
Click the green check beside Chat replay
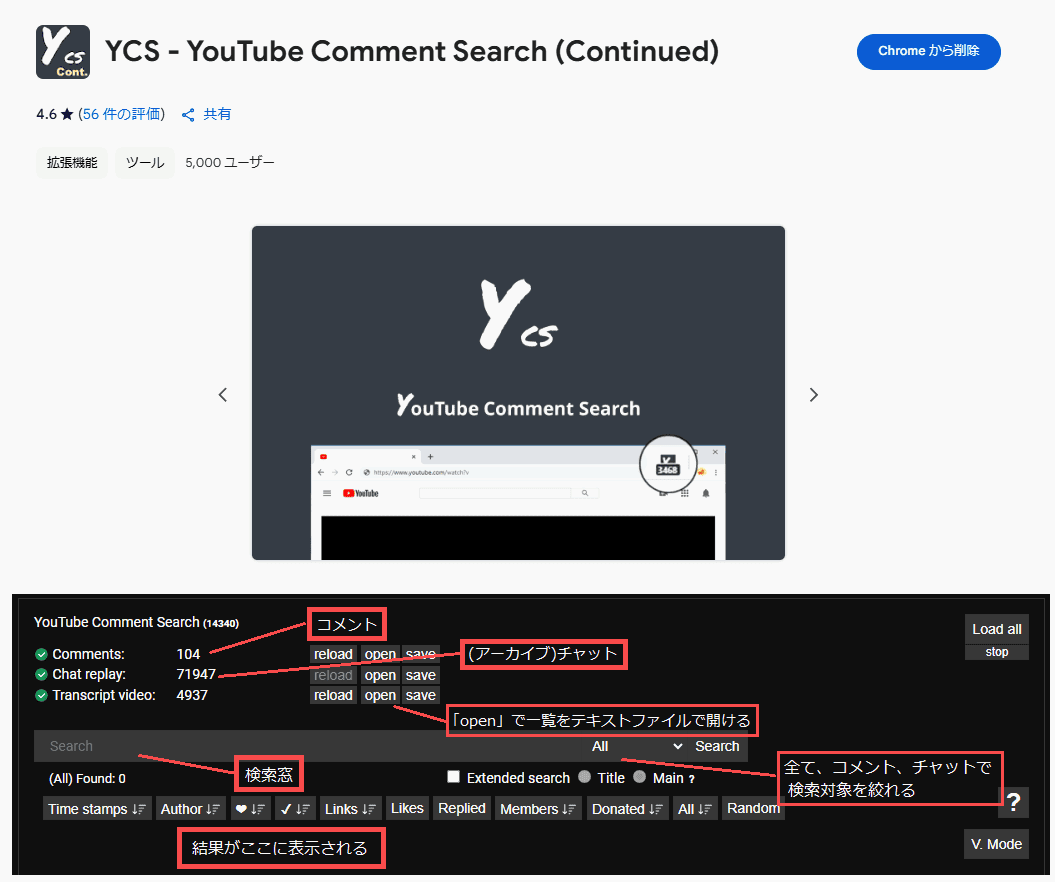click(x=41, y=674)
